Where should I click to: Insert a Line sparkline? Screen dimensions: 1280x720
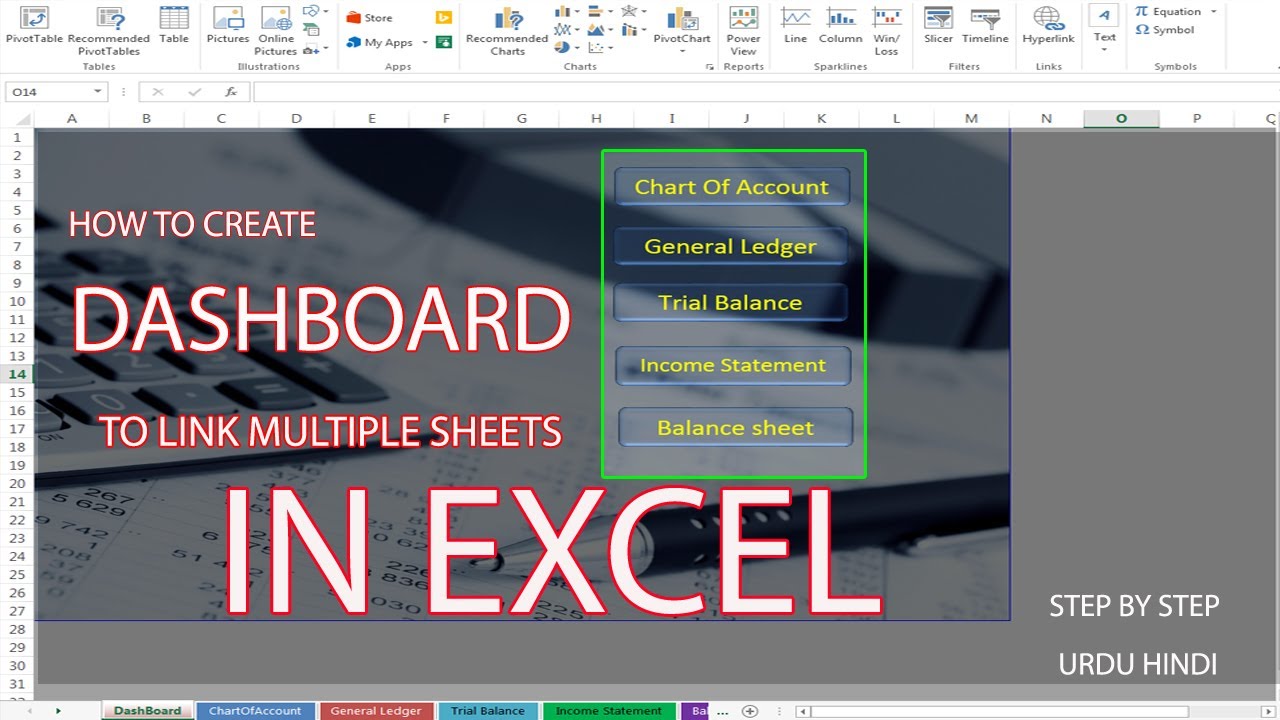click(796, 25)
